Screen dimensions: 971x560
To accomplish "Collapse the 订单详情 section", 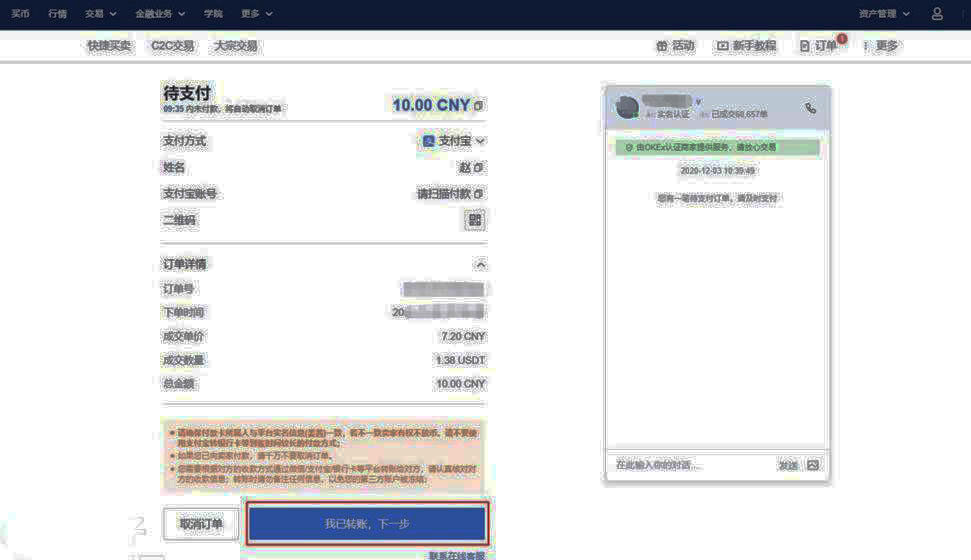I will [480, 265].
